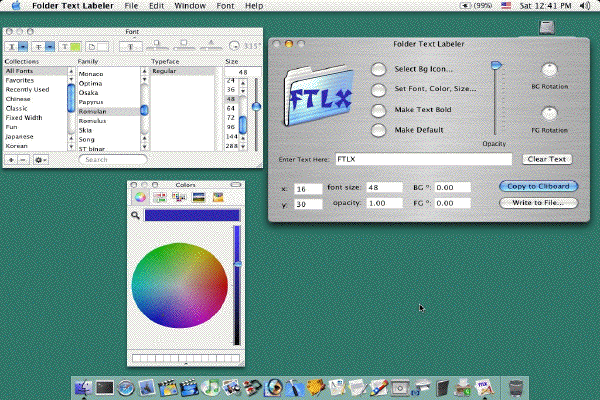Select the Select Bg Icon option
The width and height of the screenshot is (600, 400).
click(378, 69)
